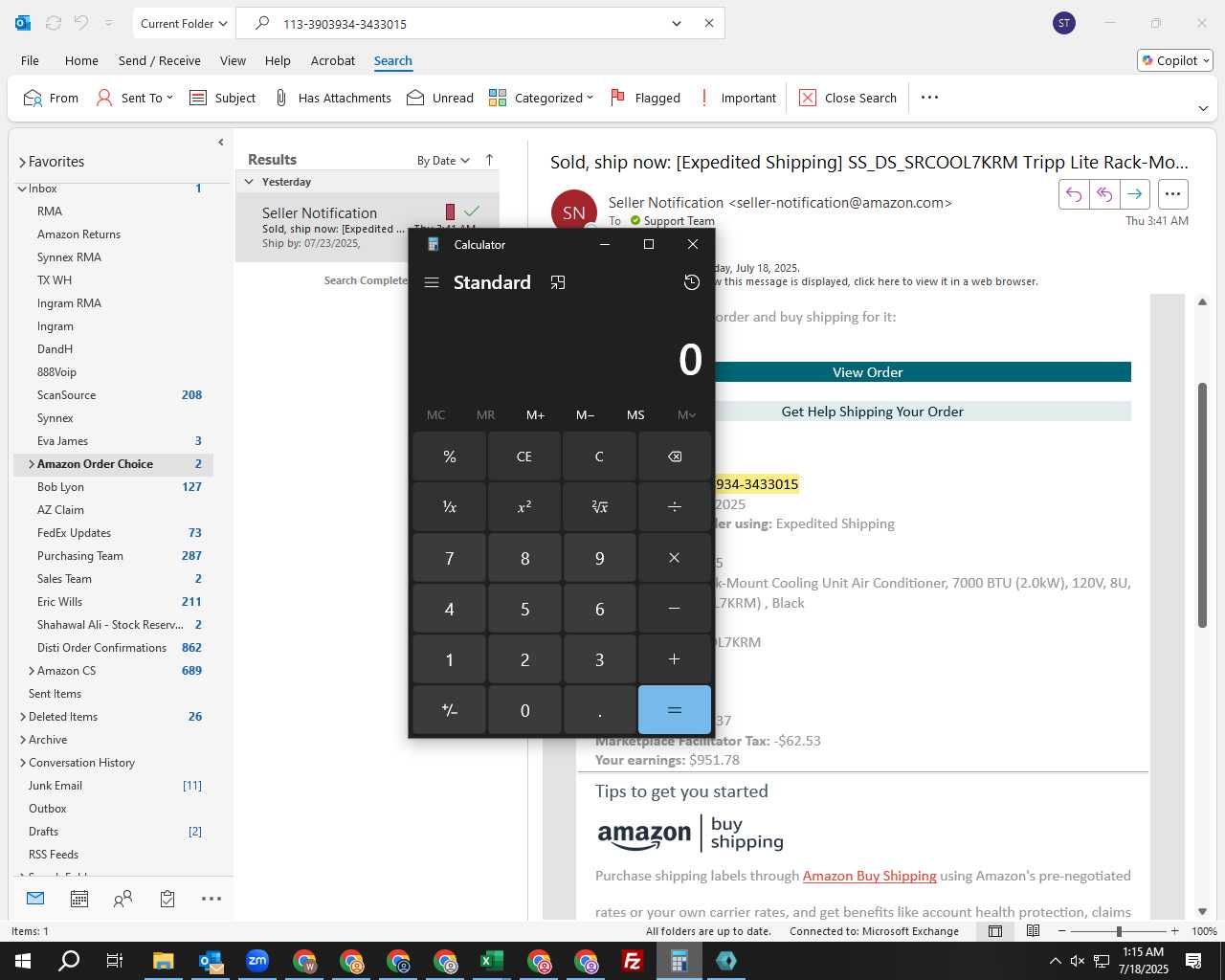
Task: Filter search by Has Attachments
Action: pos(333,98)
